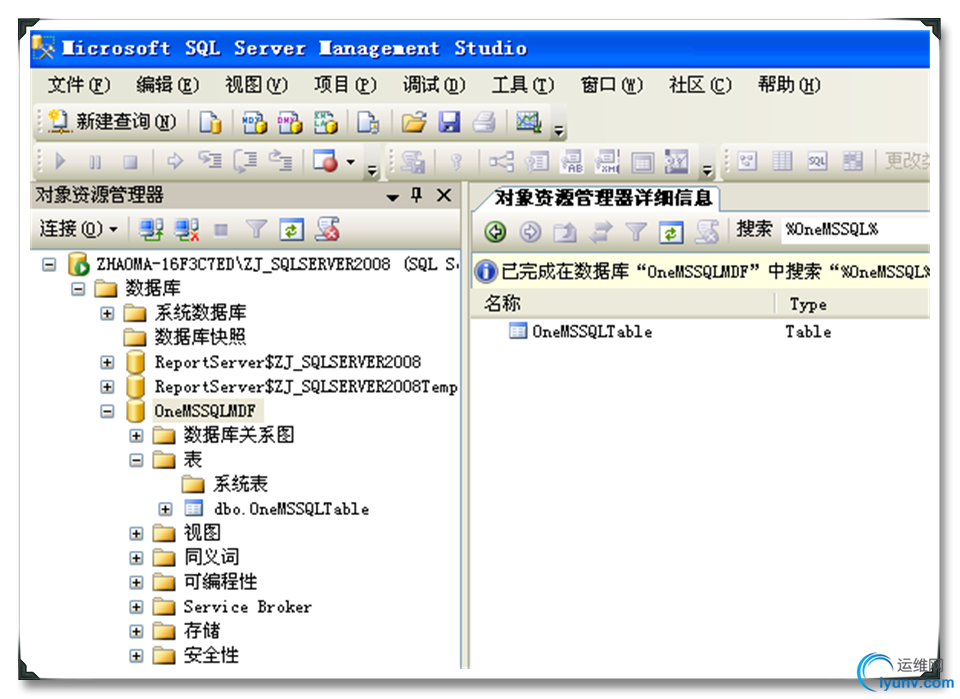Expand the ReportServer$ZJ_SQLSERVER2008Temp database
This screenshot has height=699, width=960.
107,387
